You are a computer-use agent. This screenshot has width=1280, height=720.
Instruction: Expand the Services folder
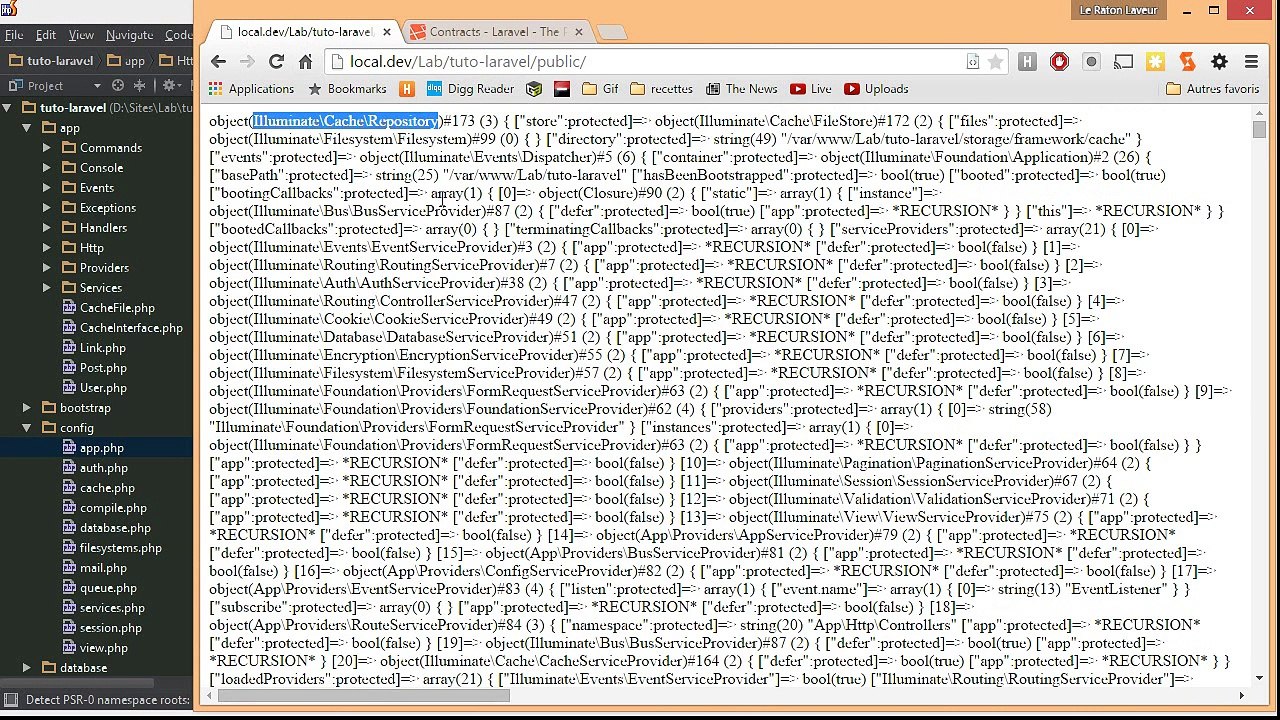click(46, 288)
